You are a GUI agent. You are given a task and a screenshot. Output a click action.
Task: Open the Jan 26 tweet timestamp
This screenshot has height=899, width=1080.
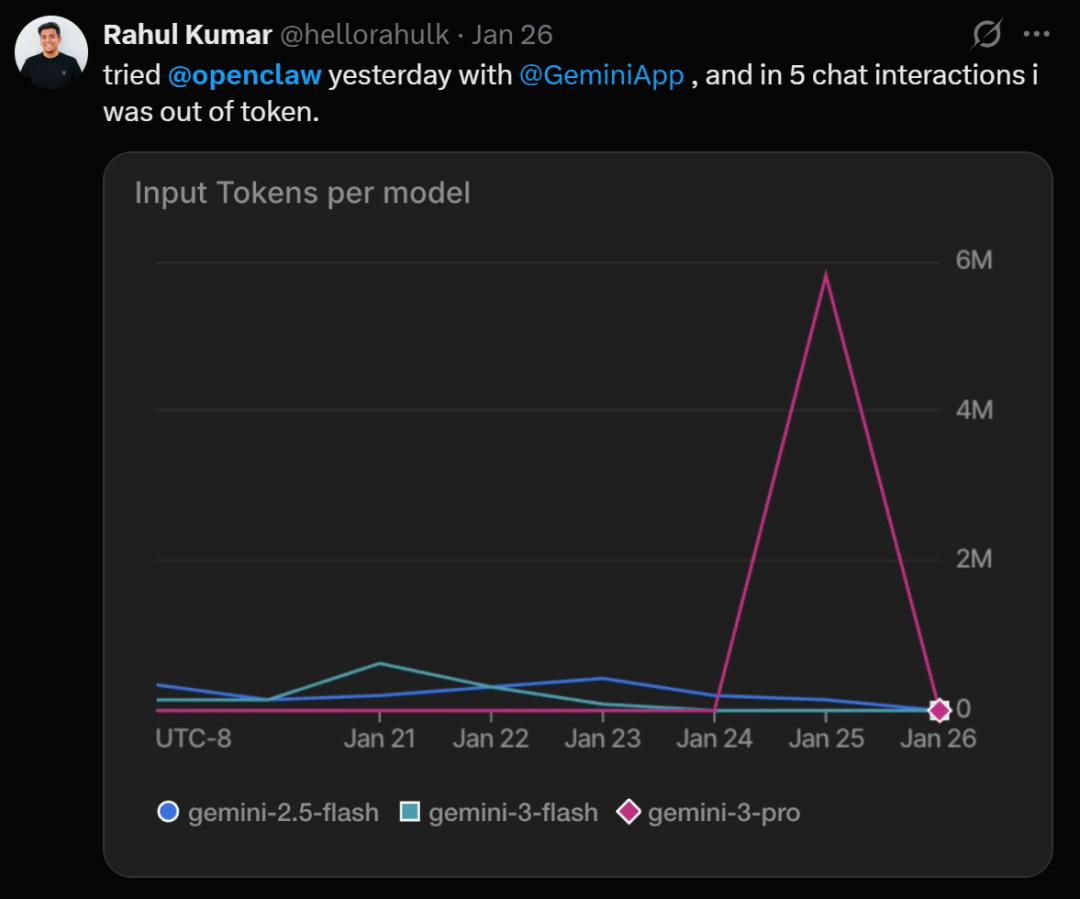[512, 35]
